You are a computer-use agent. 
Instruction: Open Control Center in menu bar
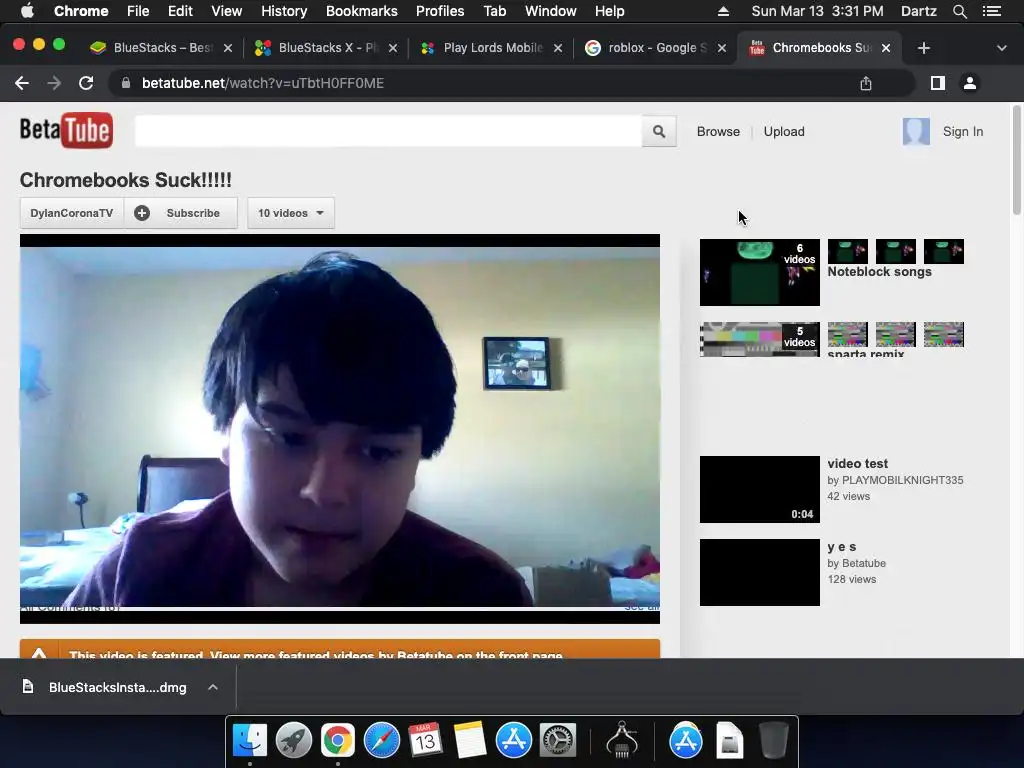click(x=992, y=11)
